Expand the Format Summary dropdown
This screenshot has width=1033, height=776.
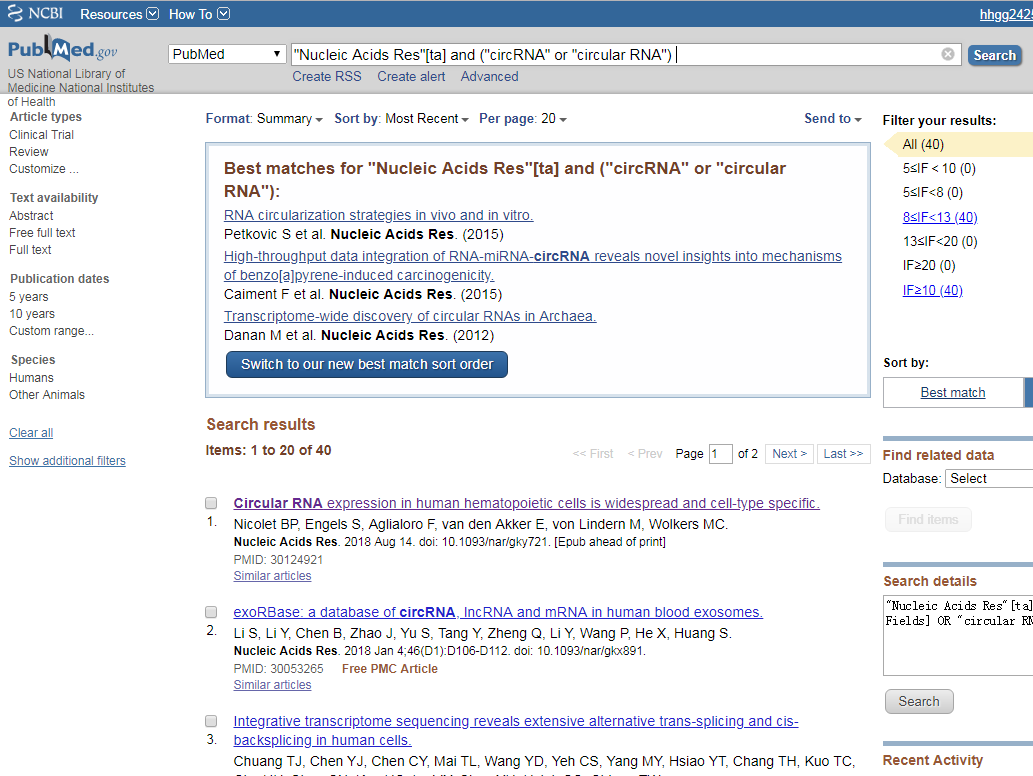(x=264, y=119)
